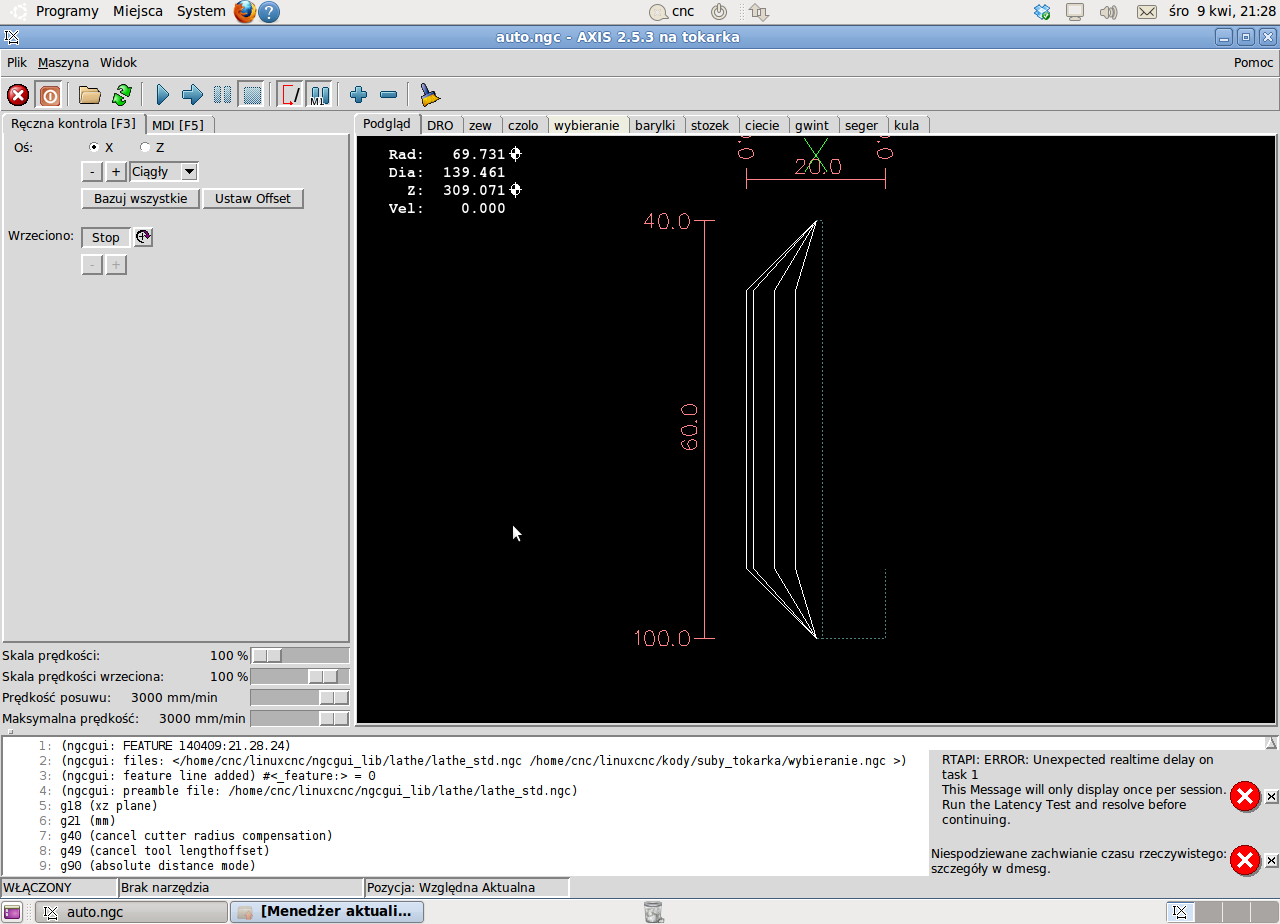Select X axis radio button
The image size is (1280, 924).
click(94, 147)
